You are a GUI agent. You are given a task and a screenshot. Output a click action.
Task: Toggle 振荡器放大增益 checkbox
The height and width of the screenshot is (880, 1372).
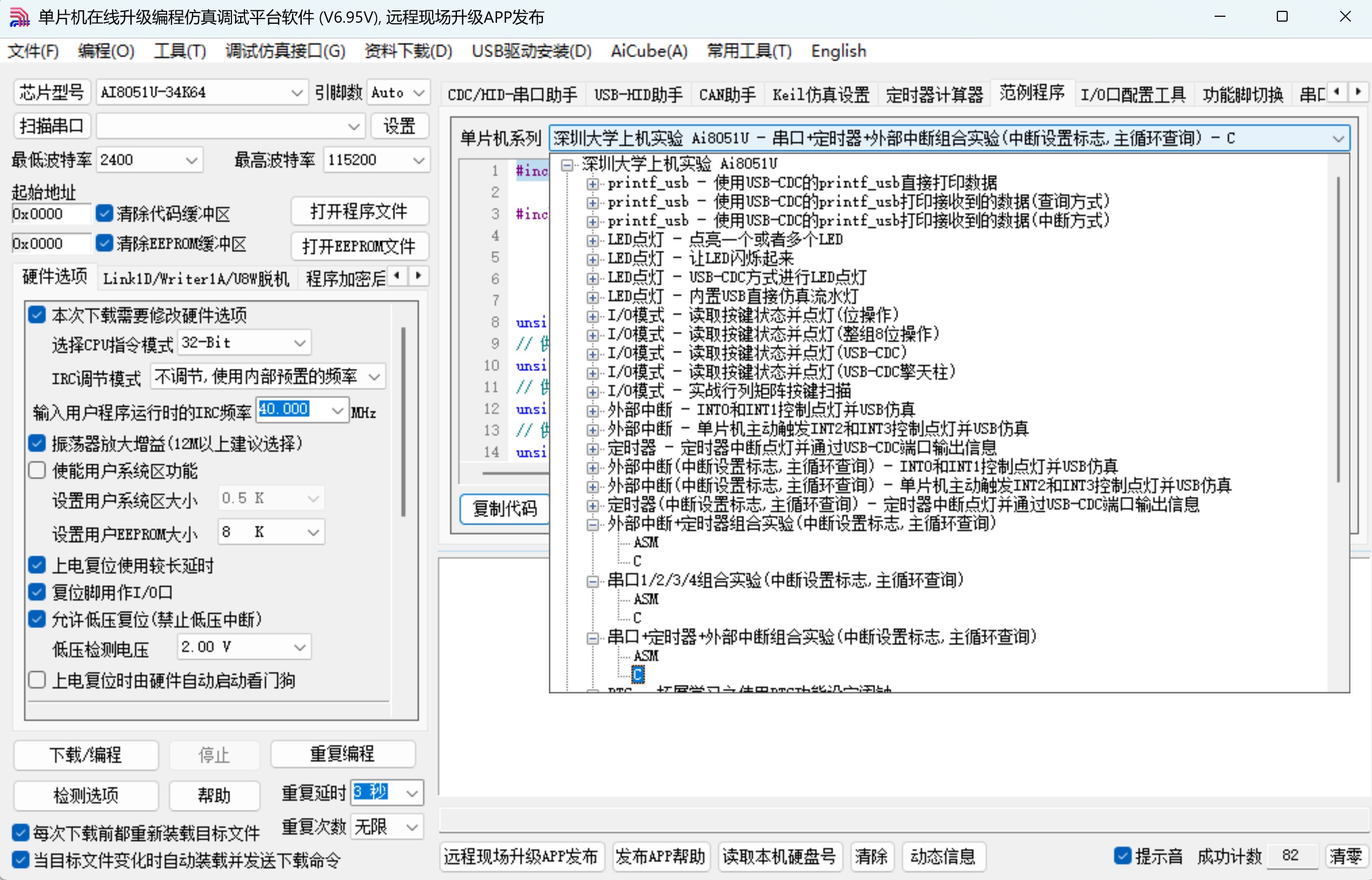click(x=37, y=443)
